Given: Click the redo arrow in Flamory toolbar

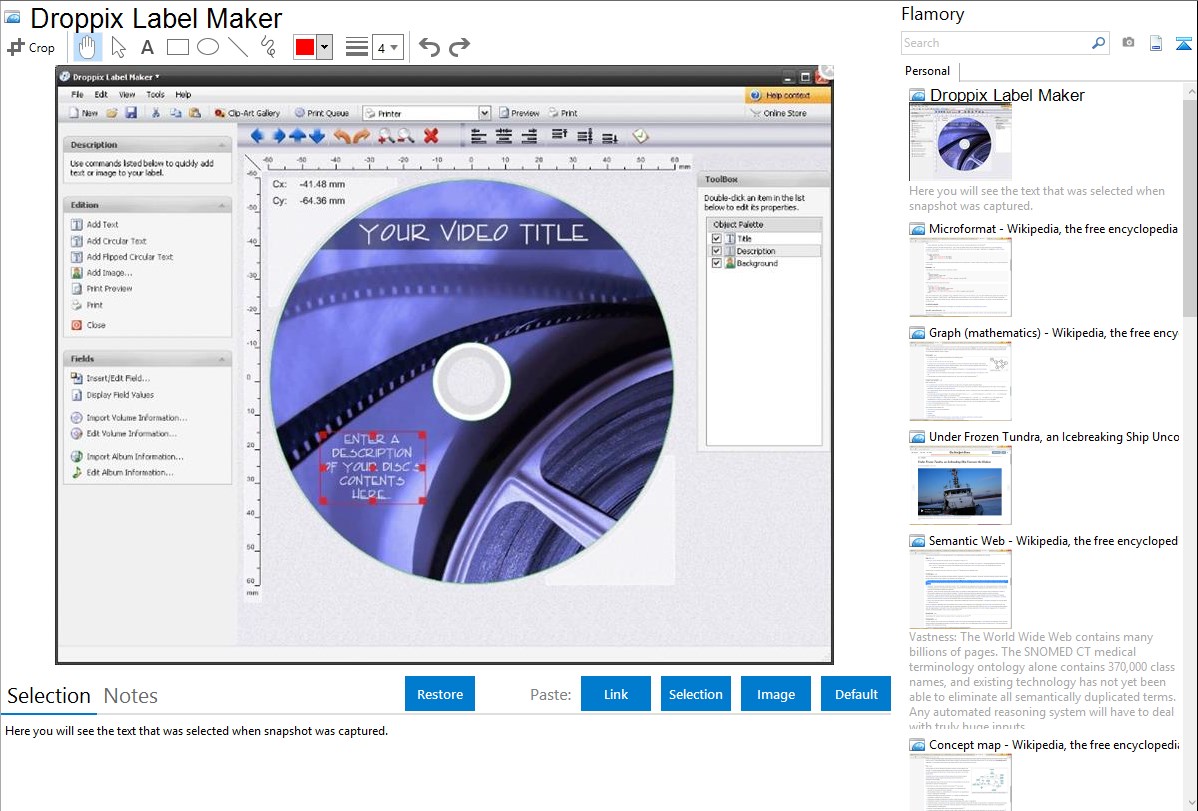Looking at the screenshot, I should pos(459,47).
